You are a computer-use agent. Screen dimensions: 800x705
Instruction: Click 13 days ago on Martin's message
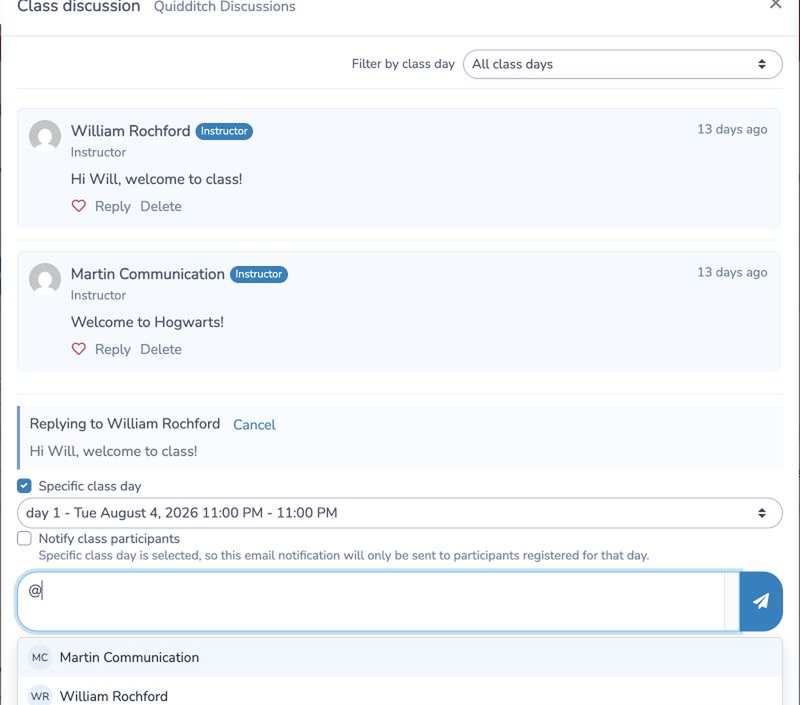pyautogui.click(x=732, y=272)
